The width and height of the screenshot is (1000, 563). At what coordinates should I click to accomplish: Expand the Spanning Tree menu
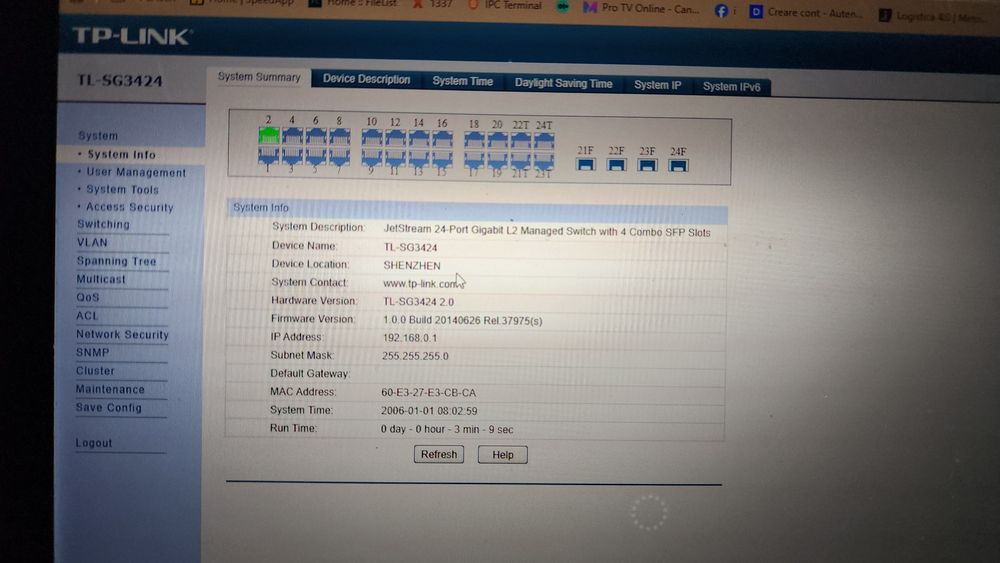(x=117, y=261)
